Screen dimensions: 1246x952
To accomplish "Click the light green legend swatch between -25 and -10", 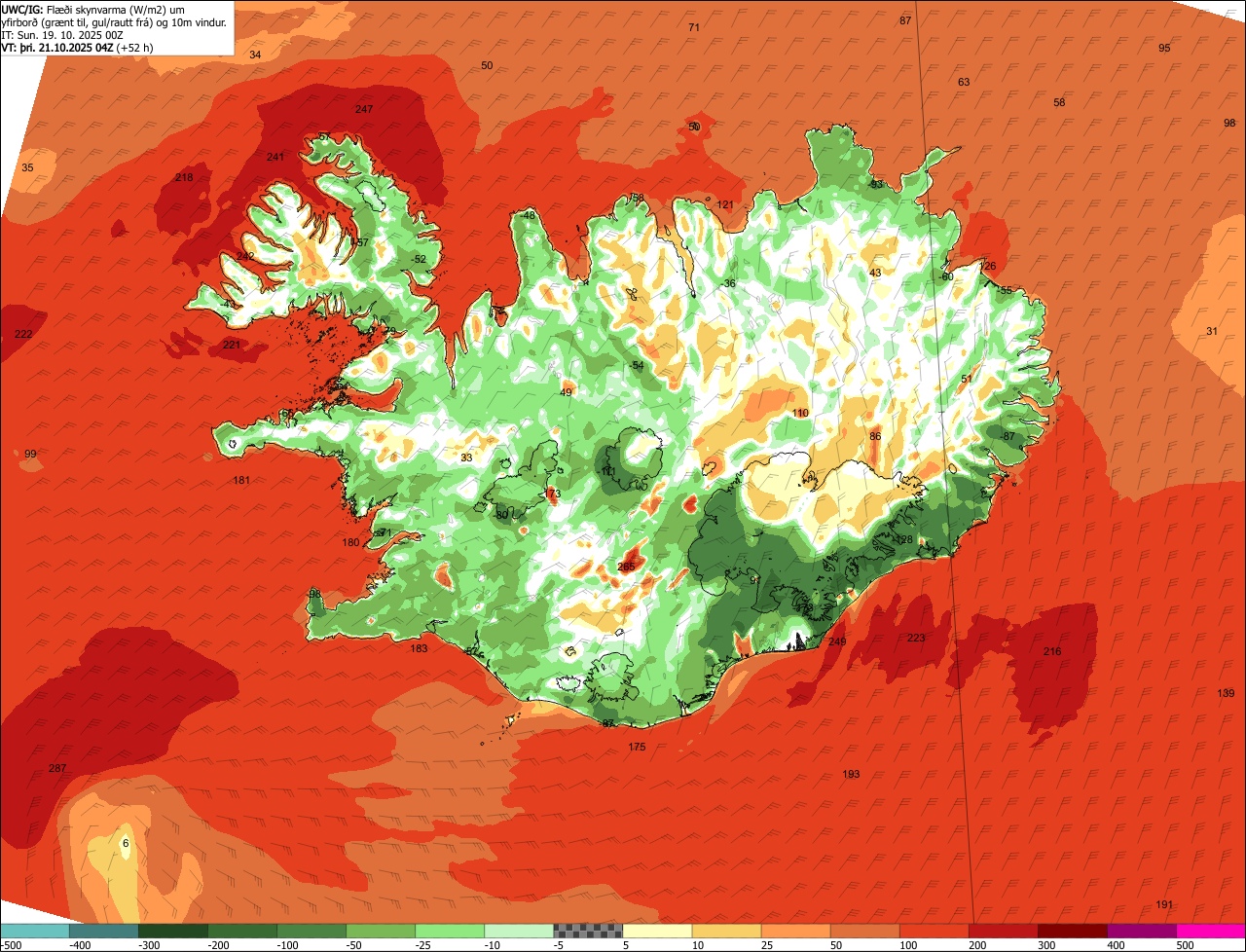I will (450, 931).
